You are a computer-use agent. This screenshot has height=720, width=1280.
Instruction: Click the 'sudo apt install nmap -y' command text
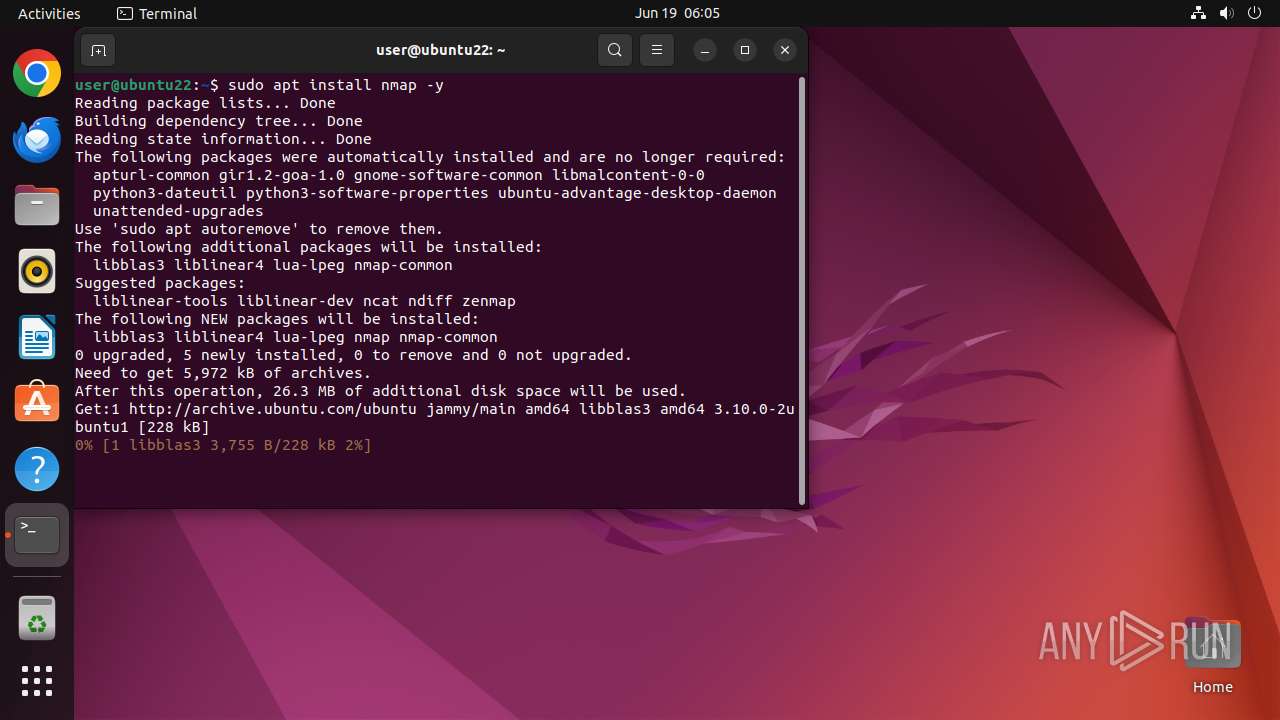(x=336, y=85)
